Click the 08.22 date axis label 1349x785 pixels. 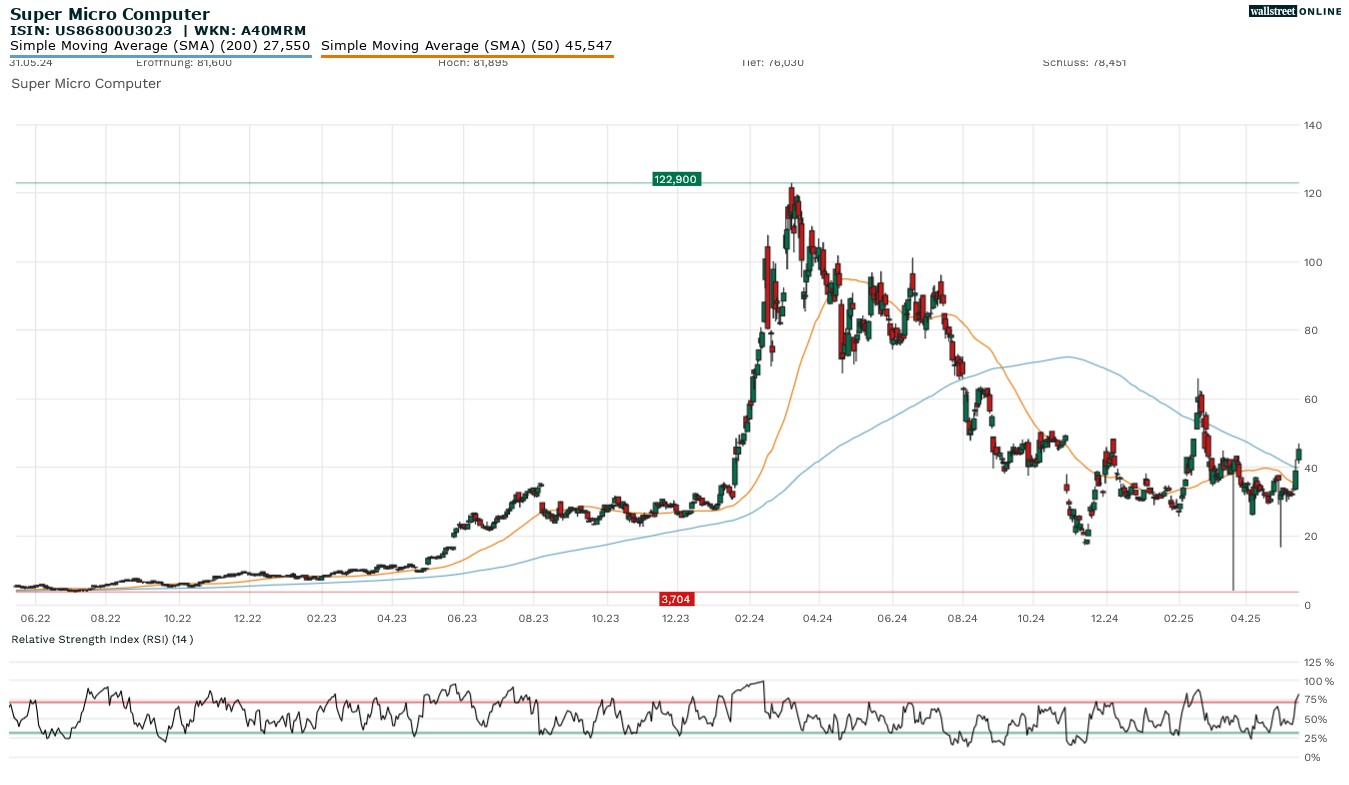[x=105, y=619]
